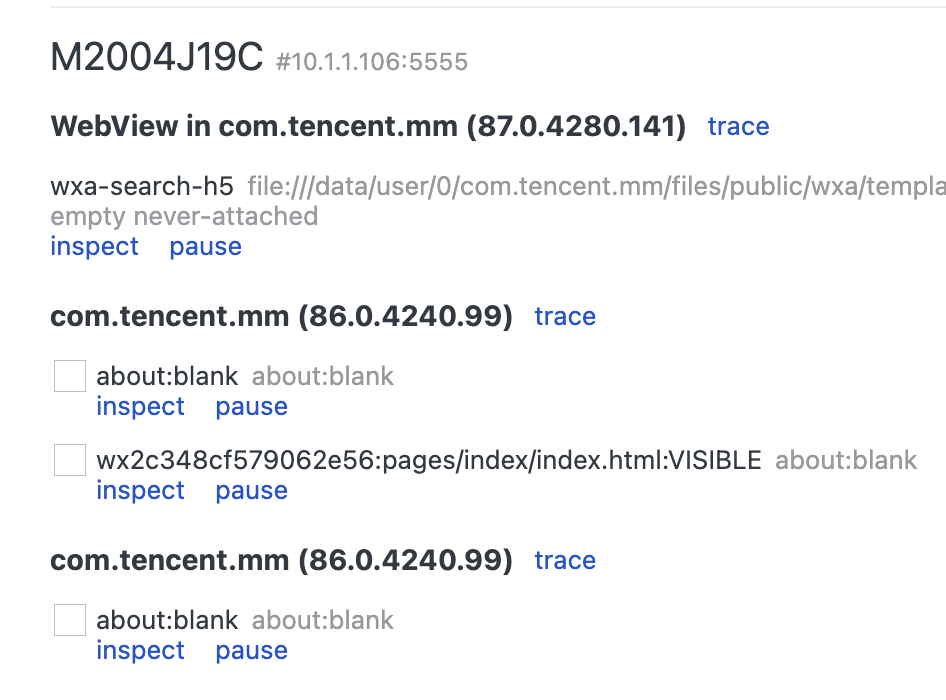
Task: Click trace for the bottom com.tencent.mm (86.0.4240.99)
Action: [565, 561]
